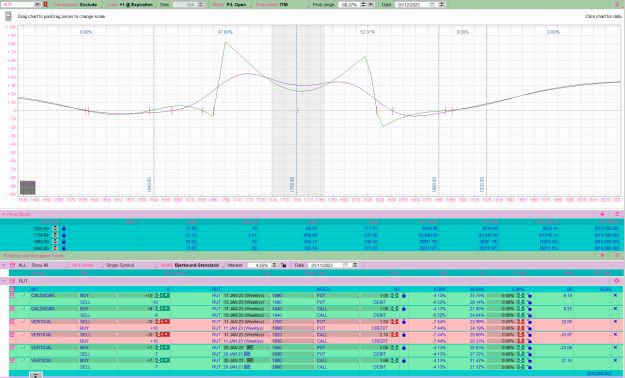Uncheck the 20 JAN 1660 PUT vertical trade
This screenshot has height=378, width=625.
(x=12, y=348)
